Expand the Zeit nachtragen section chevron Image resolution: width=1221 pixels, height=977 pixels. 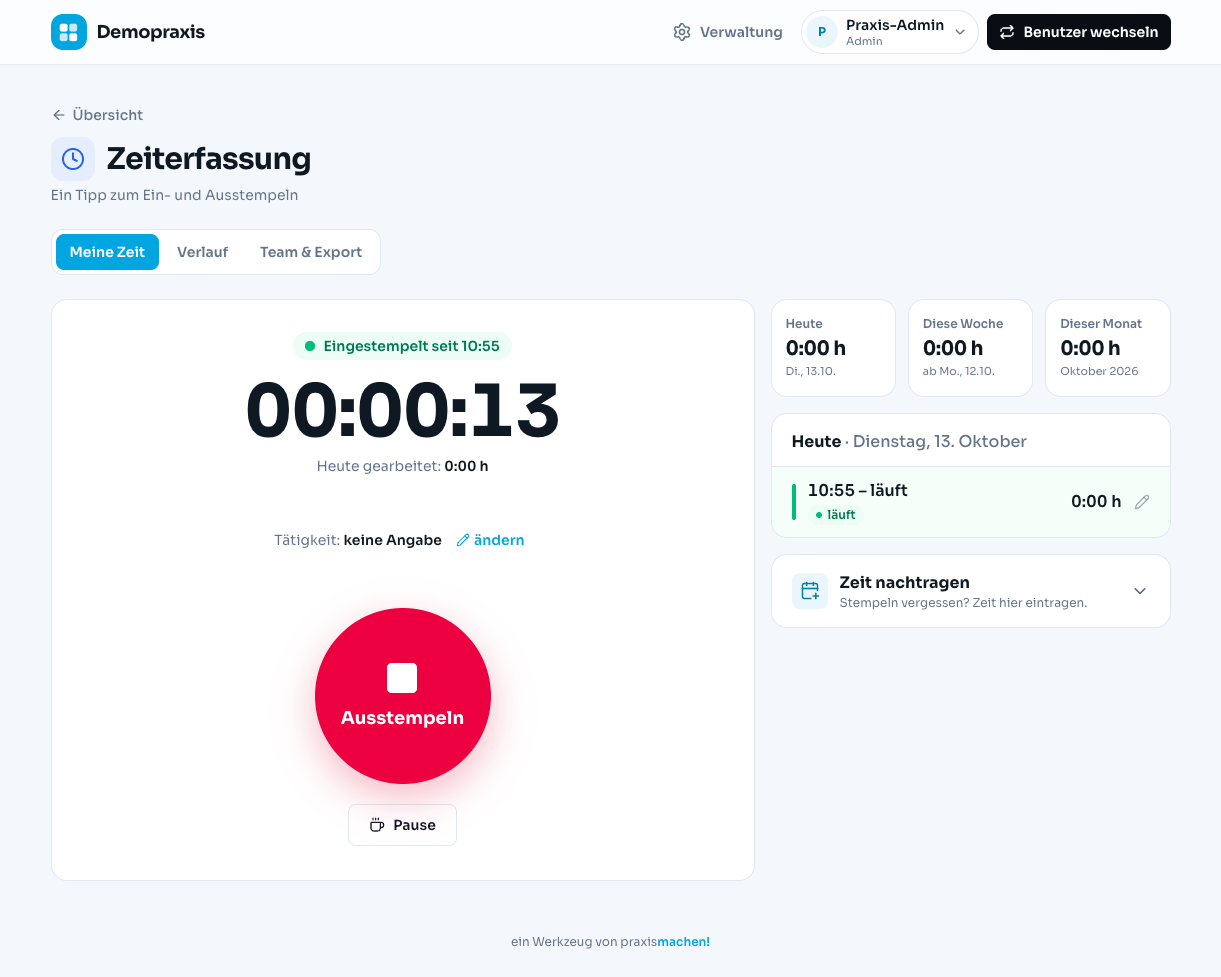(x=1140, y=591)
